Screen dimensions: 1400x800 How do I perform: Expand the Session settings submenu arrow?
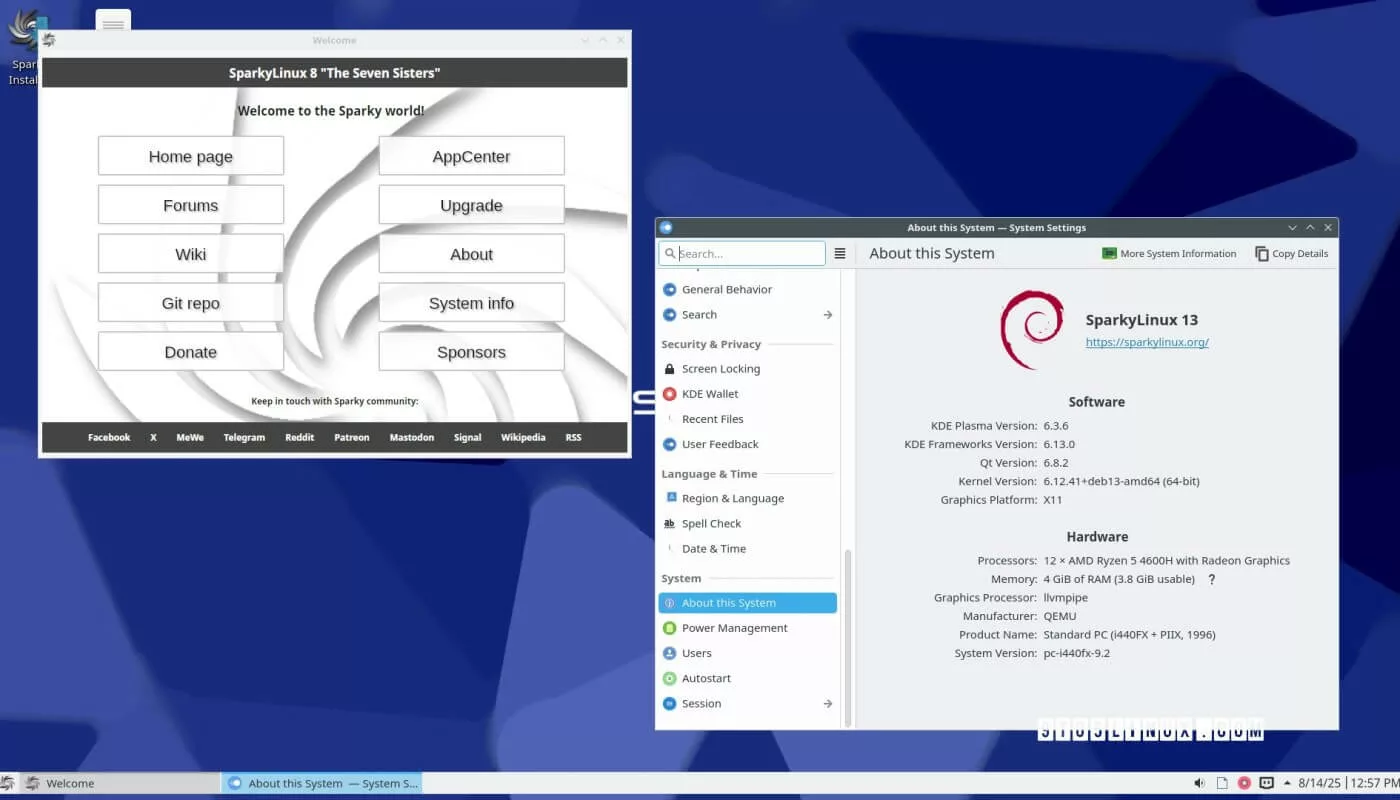pos(828,704)
